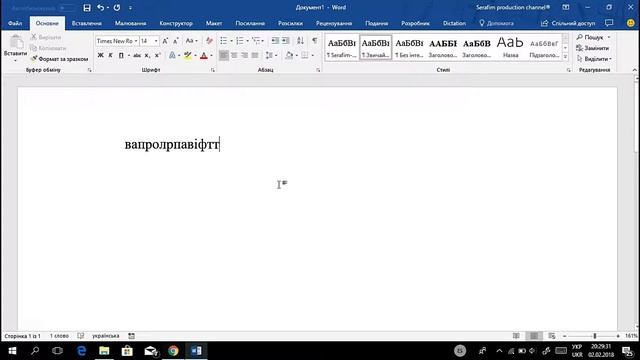The width and height of the screenshot is (640, 360).
Task: Switch to web layout view in status bar
Action: [552, 336]
